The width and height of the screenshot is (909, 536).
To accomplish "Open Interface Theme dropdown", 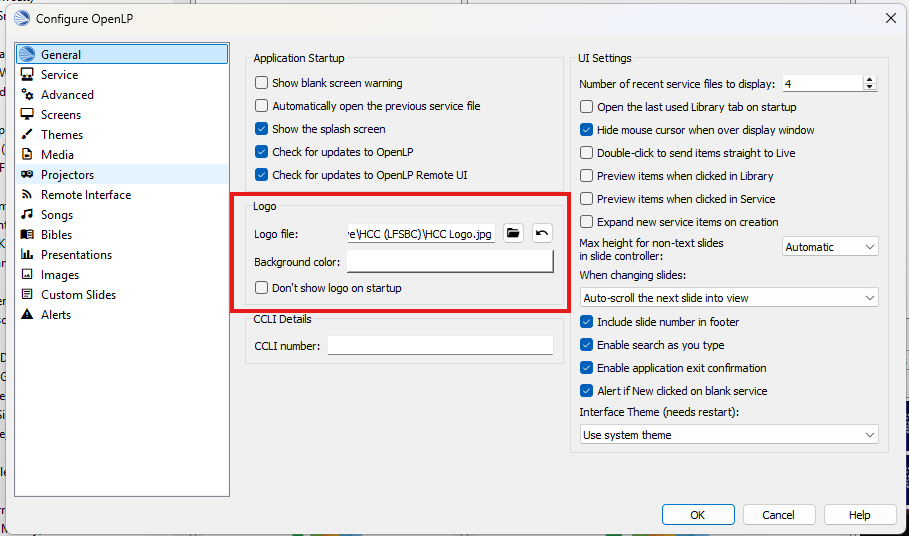I will tap(729, 435).
